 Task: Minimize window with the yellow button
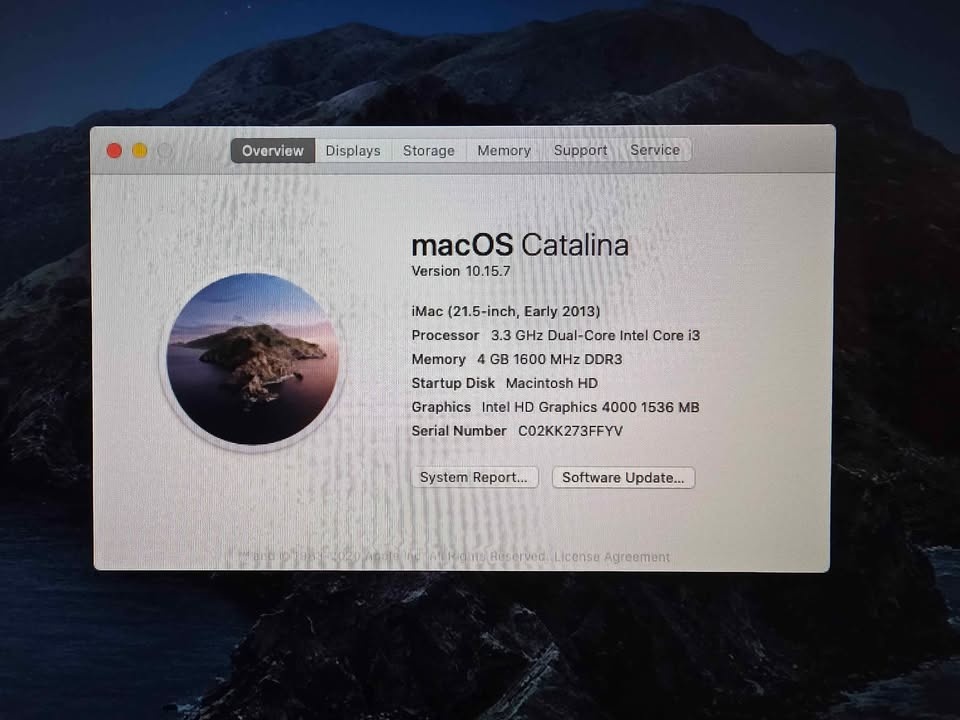[140, 151]
